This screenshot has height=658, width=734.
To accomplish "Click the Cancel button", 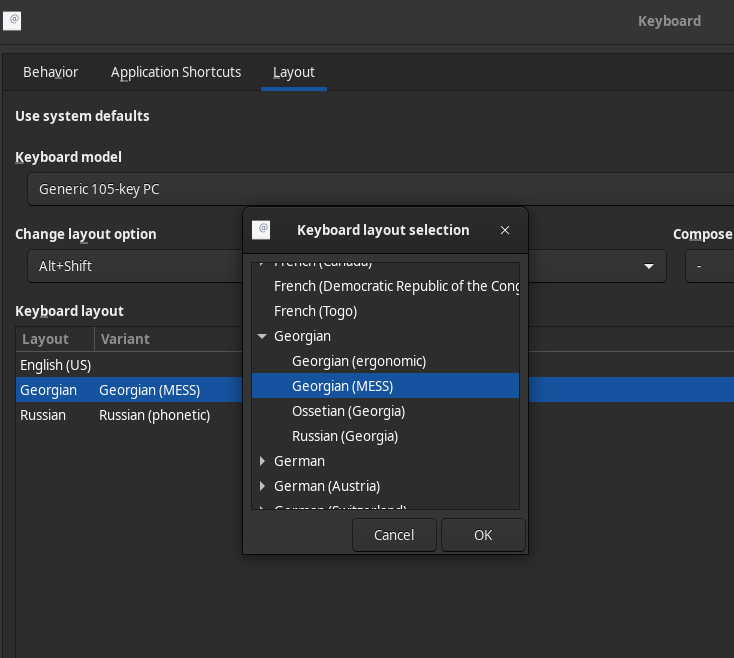I will (x=394, y=535).
